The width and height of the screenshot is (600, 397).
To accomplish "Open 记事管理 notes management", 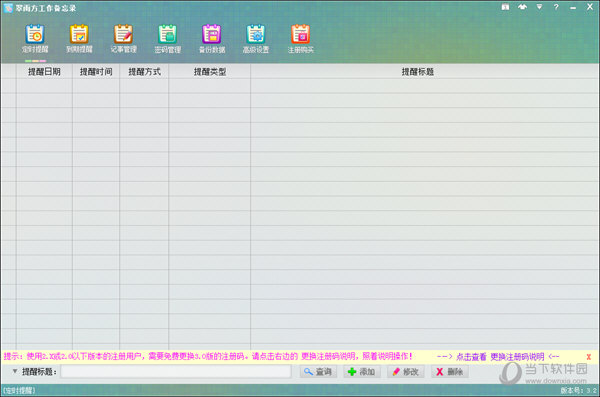I will click(123, 39).
